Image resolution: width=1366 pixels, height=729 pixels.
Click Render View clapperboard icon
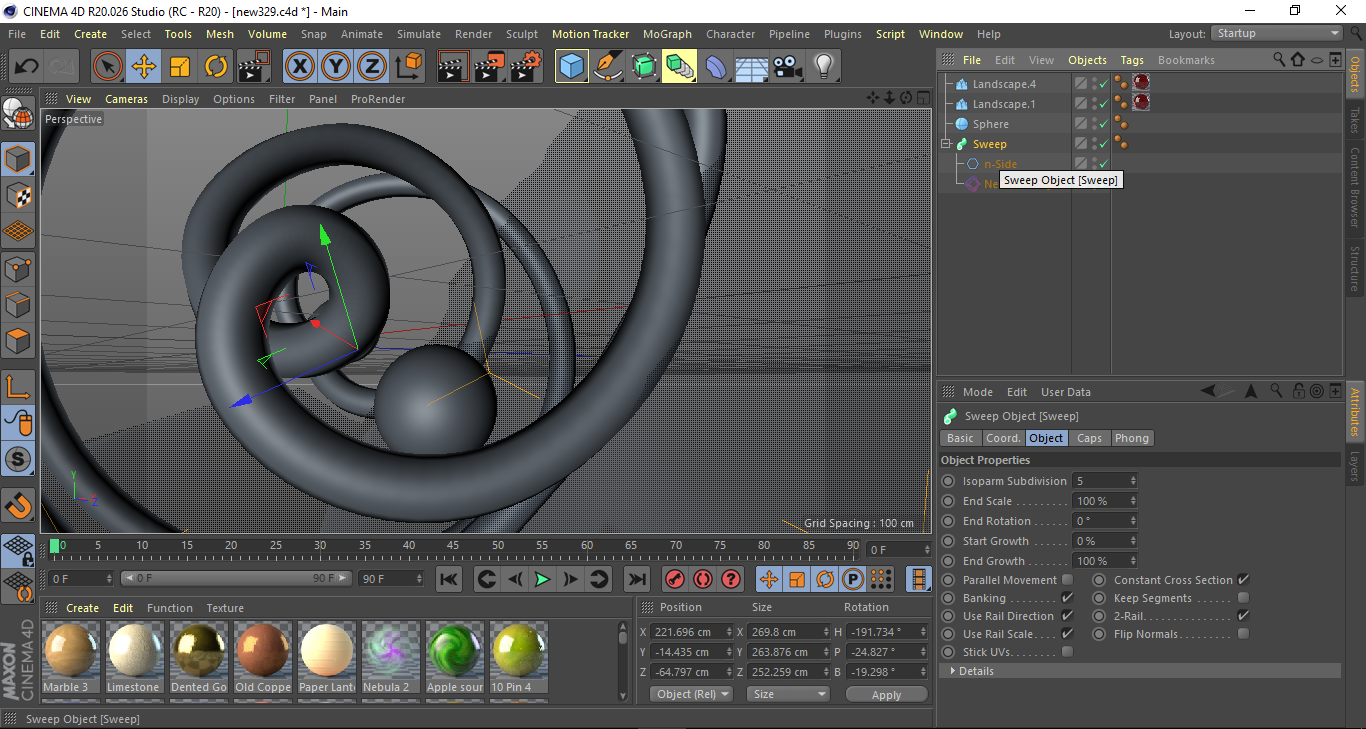[453, 67]
